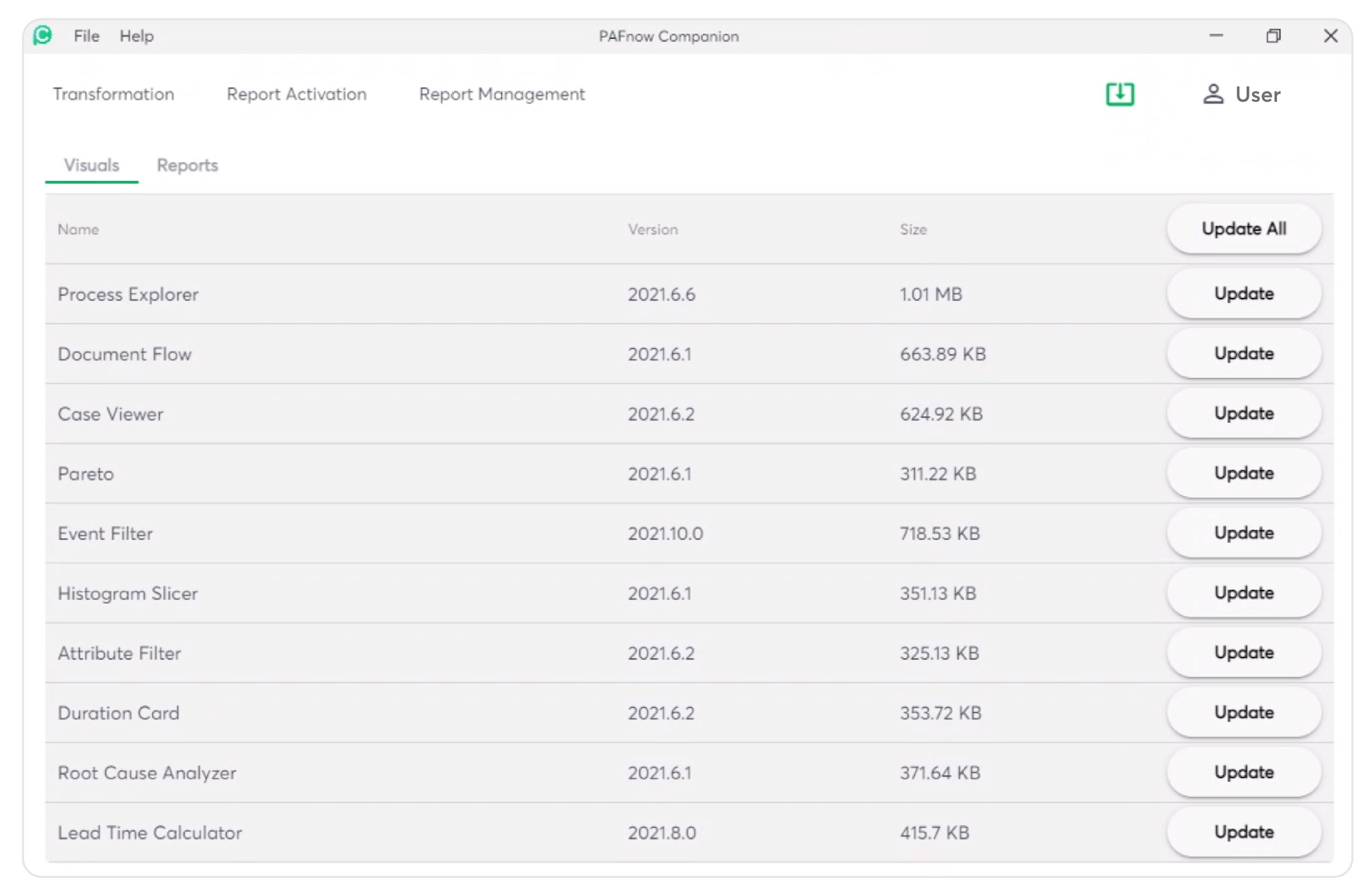Update the Process Explorer visual
This screenshot has width=1371, height=896.
tap(1243, 294)
